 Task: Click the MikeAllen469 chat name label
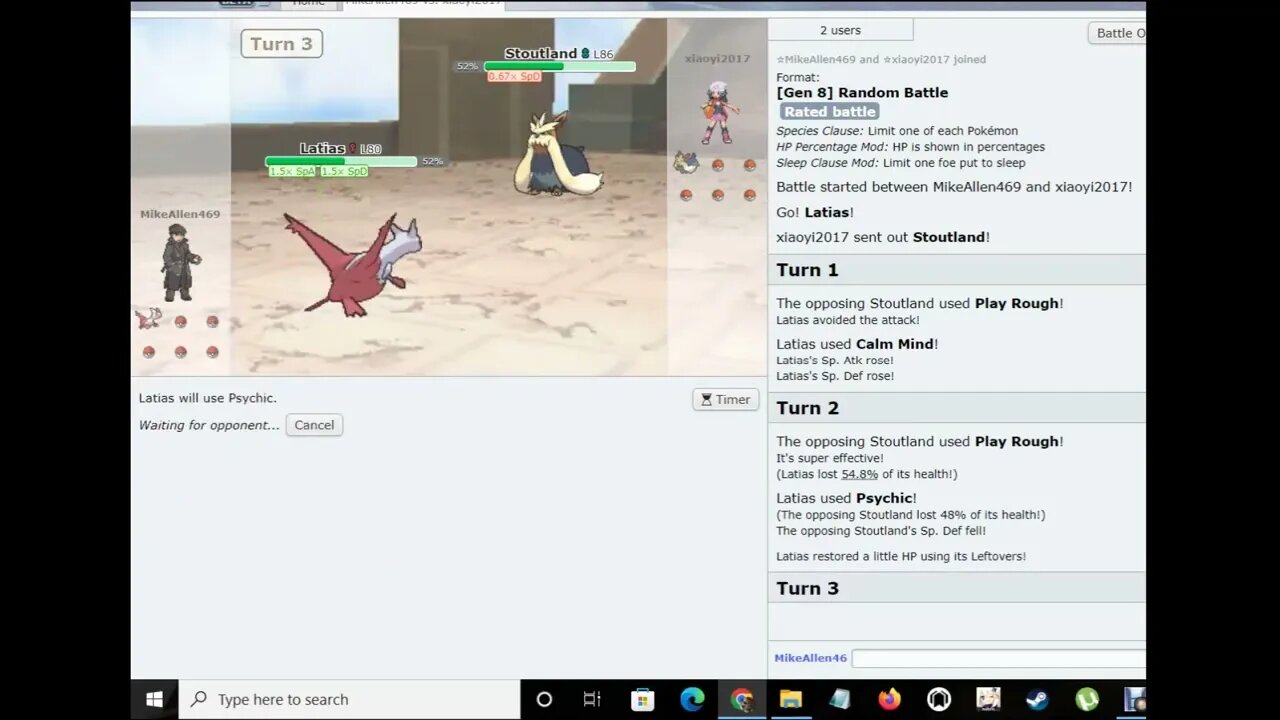point(810,658)
